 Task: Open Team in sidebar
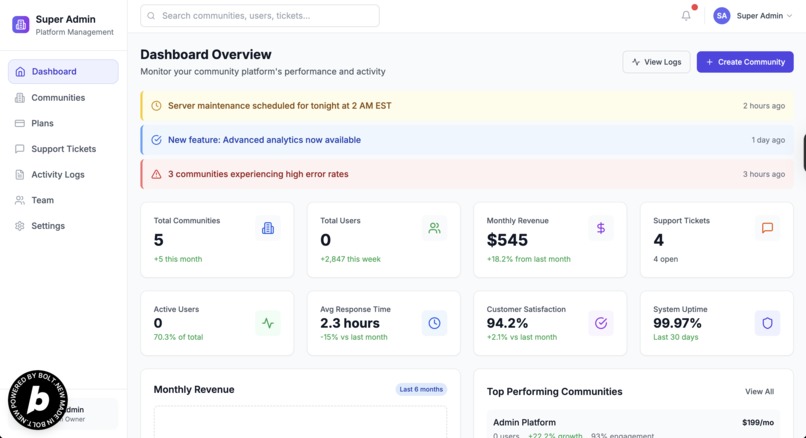(x=63, y=200)
